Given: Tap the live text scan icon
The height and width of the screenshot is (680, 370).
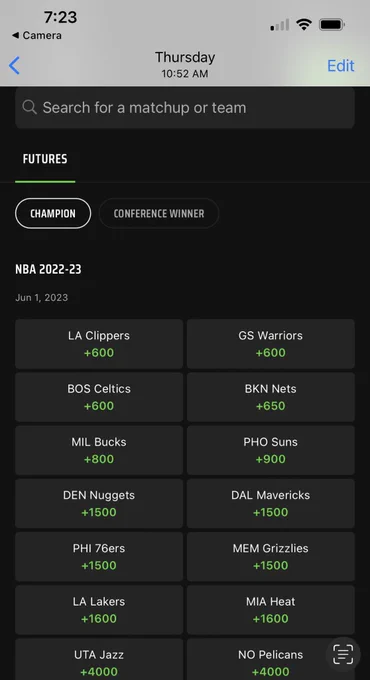Looking at the screenshot, I should pyautogui.click(x=343, y=654).
